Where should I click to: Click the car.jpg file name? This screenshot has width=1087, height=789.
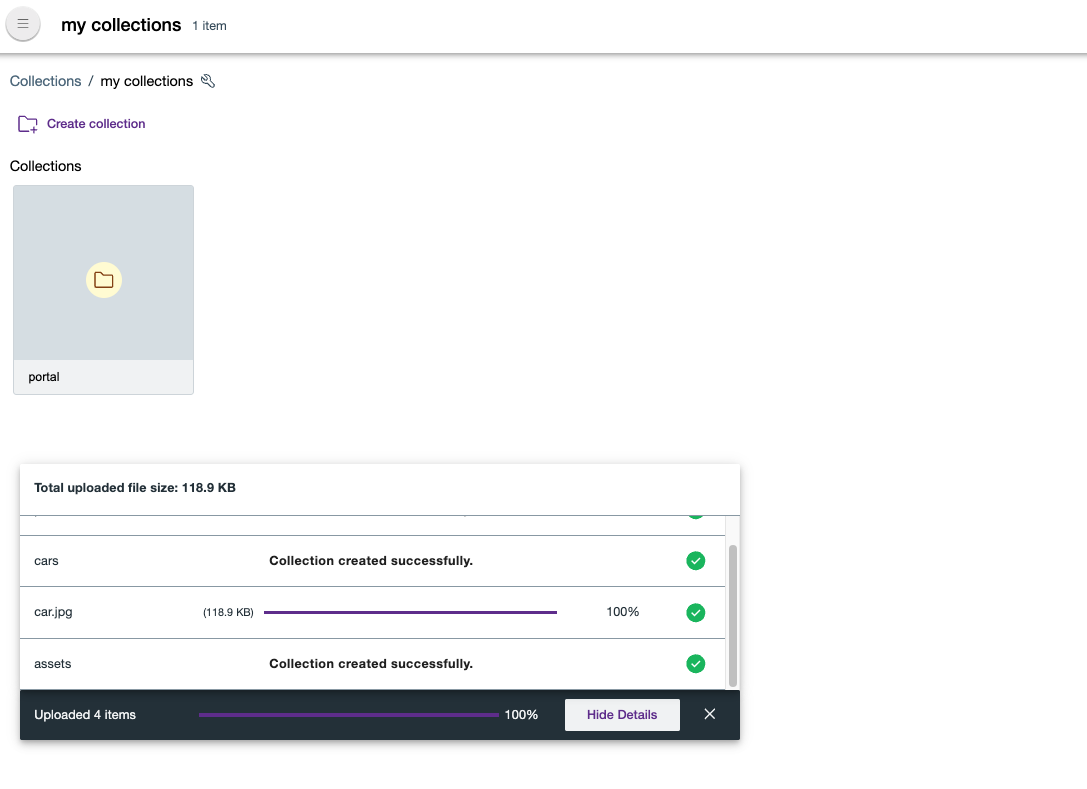pos(53,612)
